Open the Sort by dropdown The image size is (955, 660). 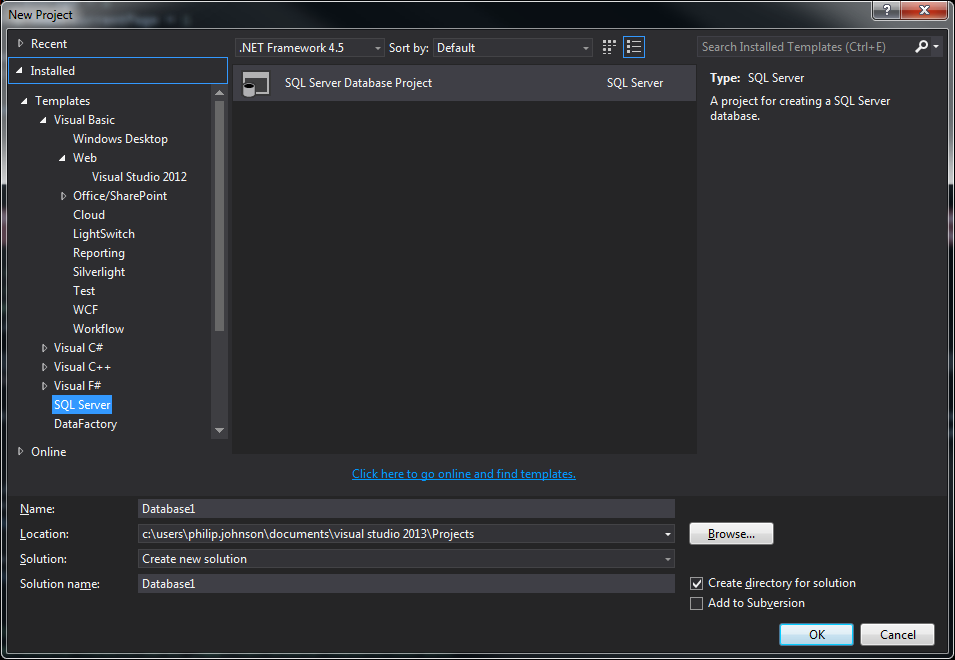tap(514, 48)
